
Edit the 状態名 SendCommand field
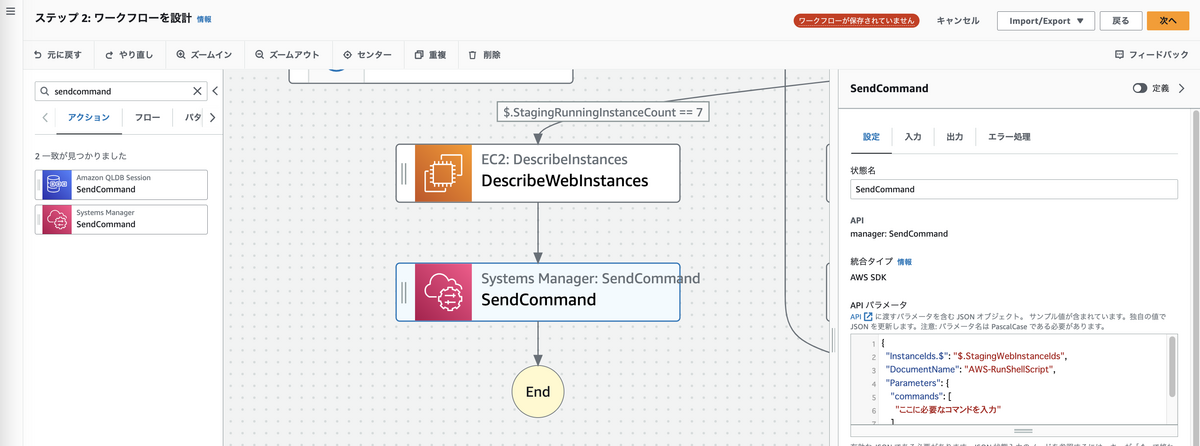click(1013, 189)
